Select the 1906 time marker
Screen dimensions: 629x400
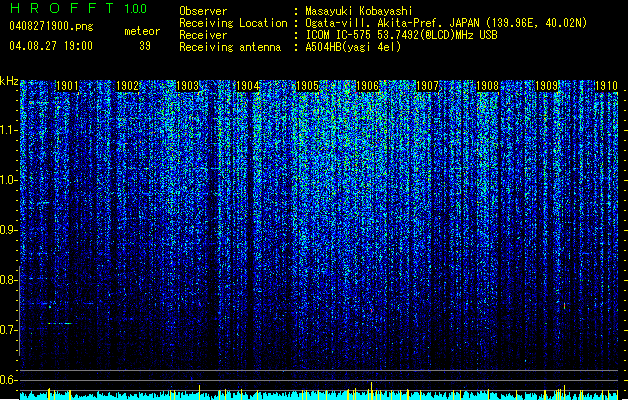pyautogui.click(x=367, y=86)
